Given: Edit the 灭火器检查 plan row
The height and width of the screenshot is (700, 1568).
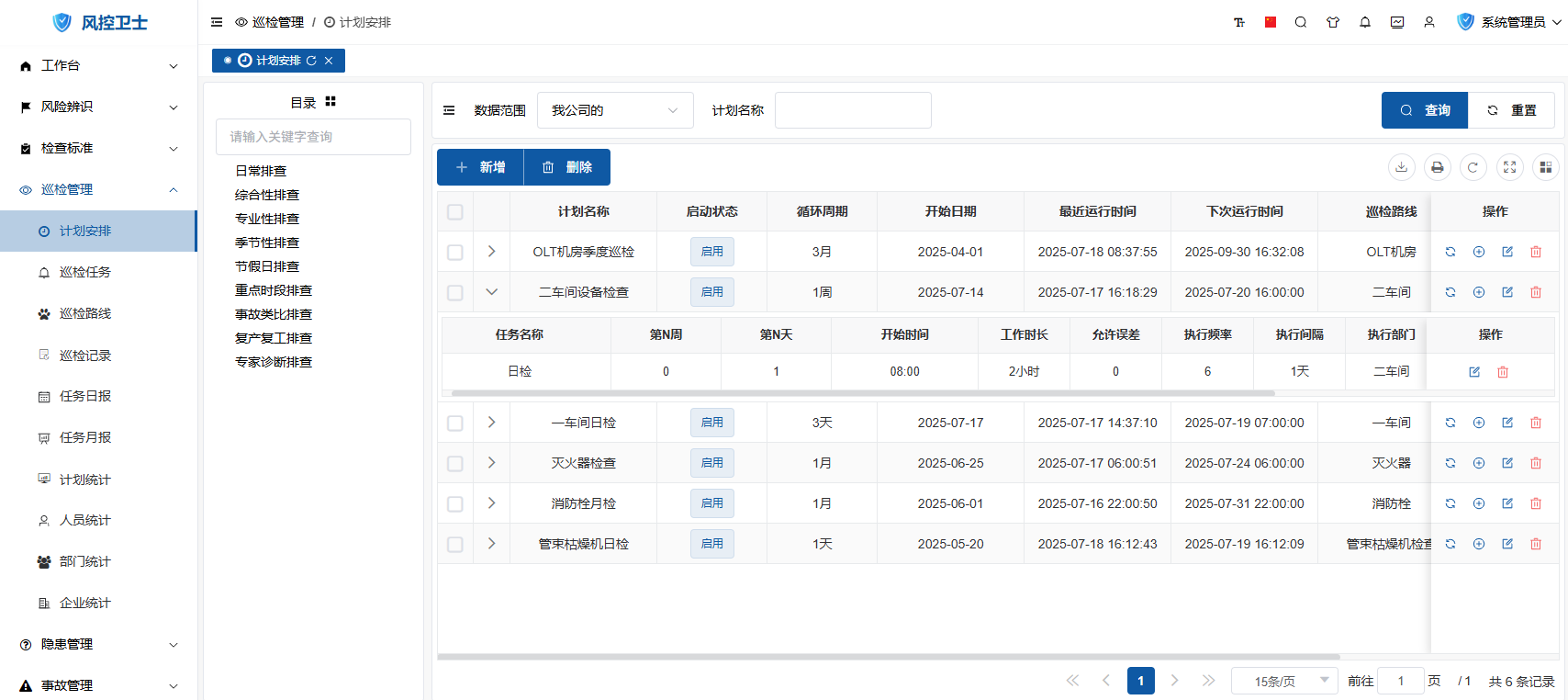Looking at the screenshot, I should (1506, 463).
